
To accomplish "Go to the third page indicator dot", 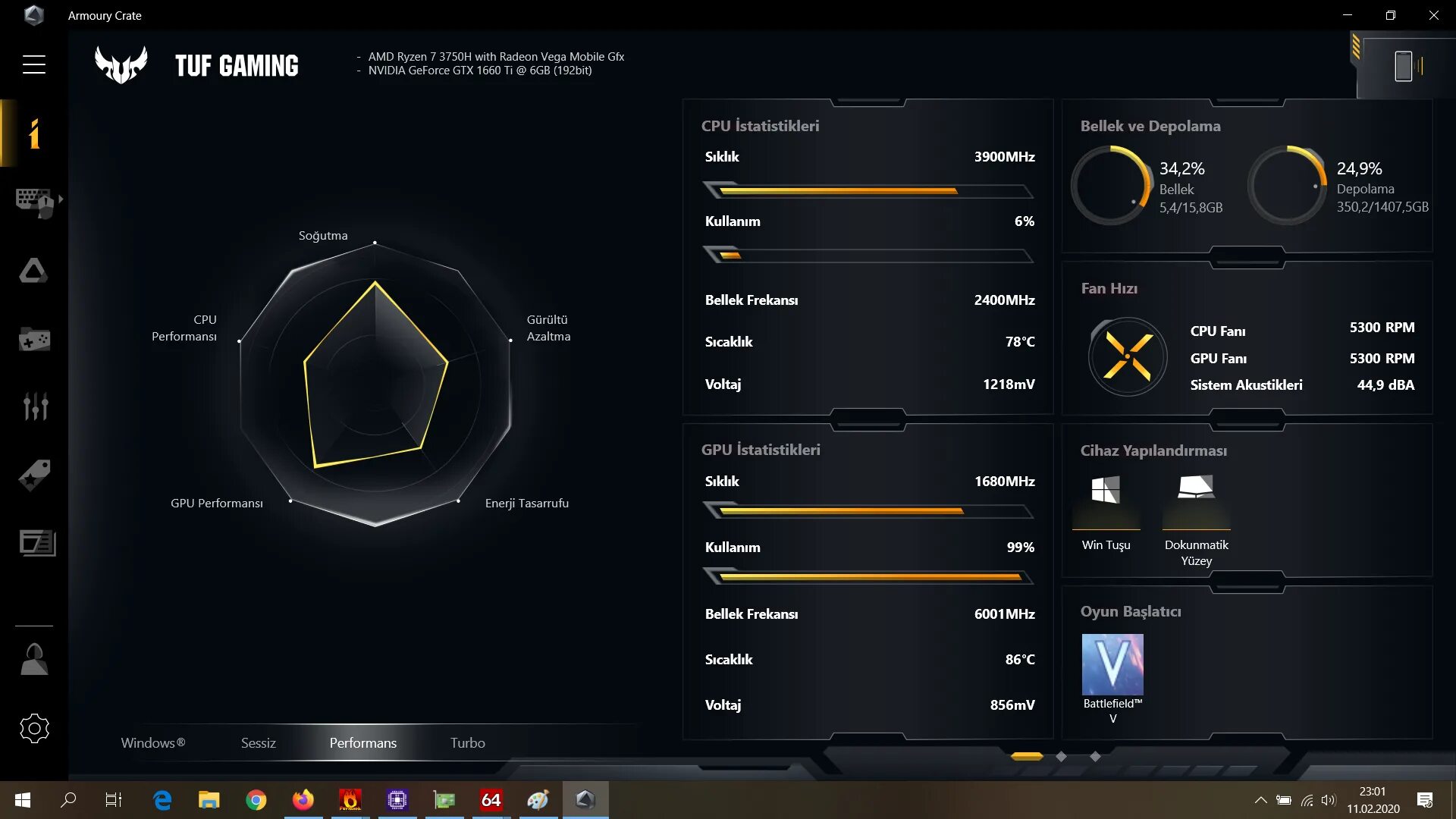I will [x=1095, y=756].
